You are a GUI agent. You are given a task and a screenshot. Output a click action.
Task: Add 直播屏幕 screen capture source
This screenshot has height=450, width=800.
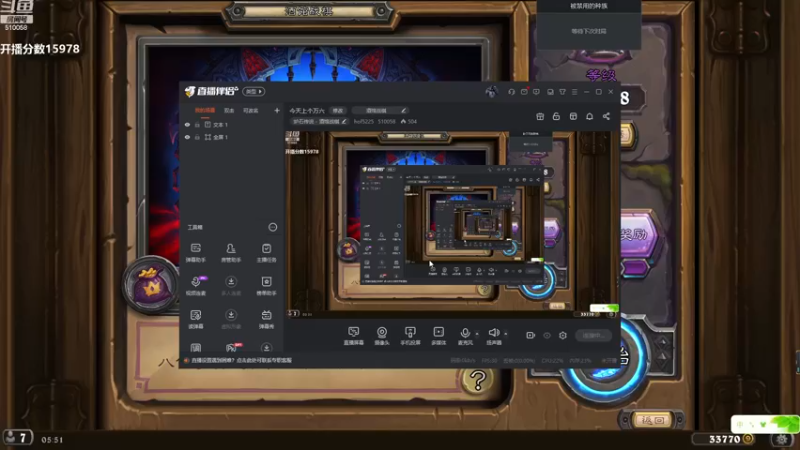(x=353, y=336)
